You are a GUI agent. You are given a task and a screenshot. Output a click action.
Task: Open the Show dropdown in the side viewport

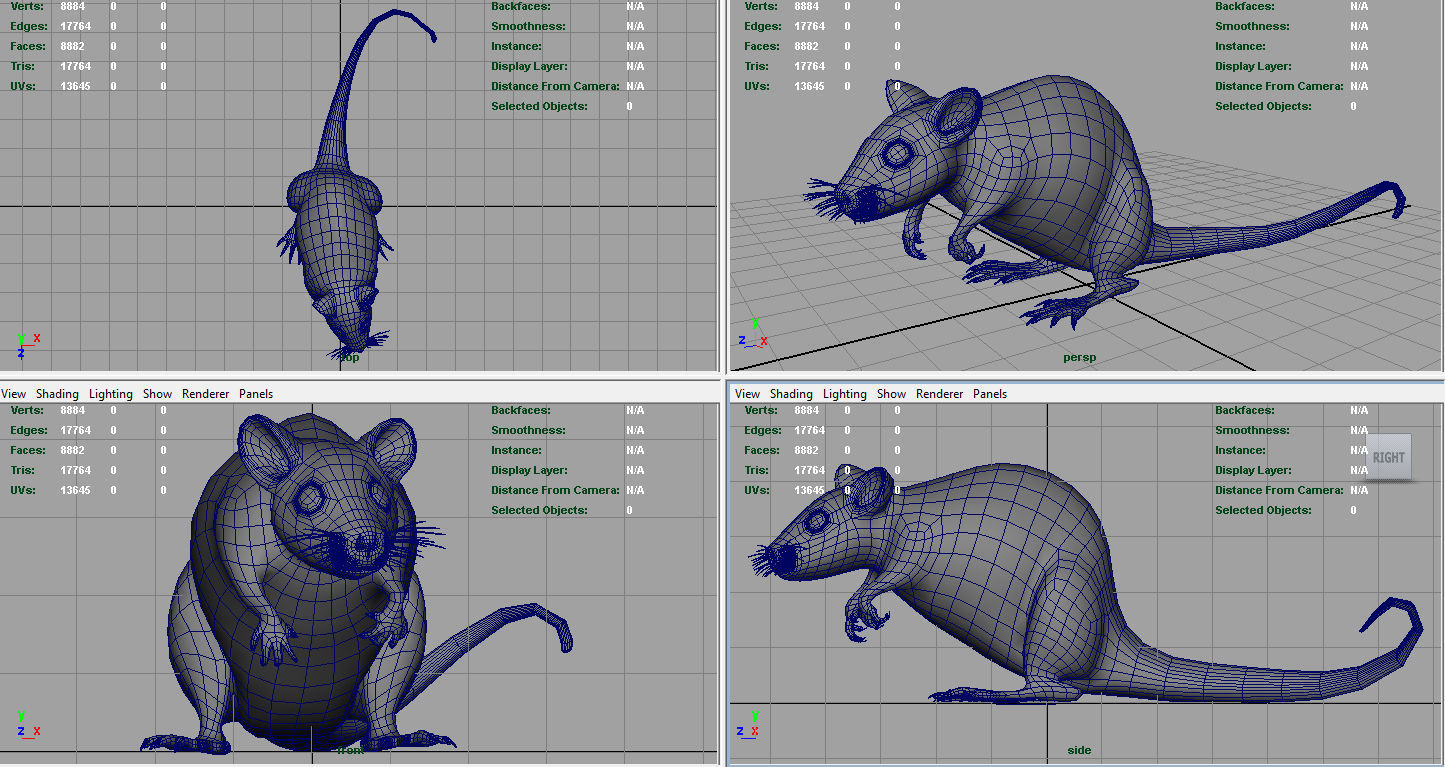891,393
